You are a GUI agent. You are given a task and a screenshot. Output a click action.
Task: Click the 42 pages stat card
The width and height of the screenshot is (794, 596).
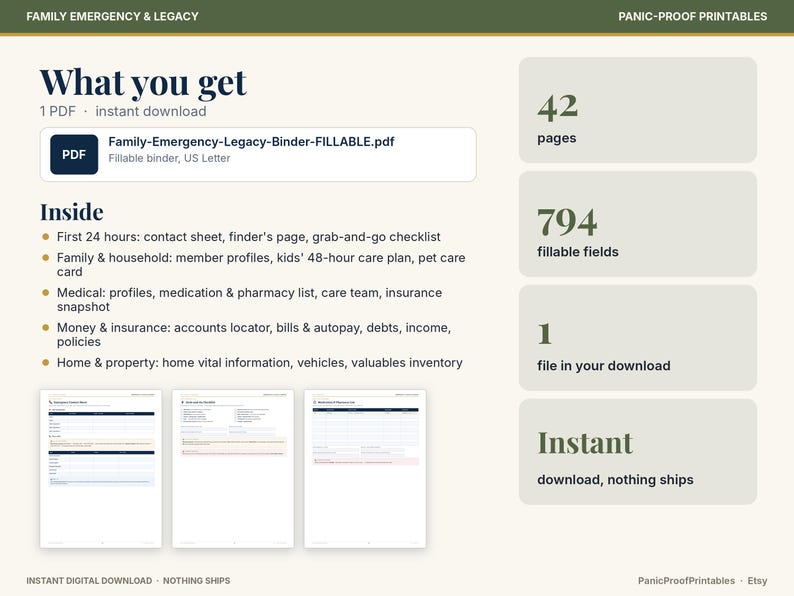pos(638,110)
